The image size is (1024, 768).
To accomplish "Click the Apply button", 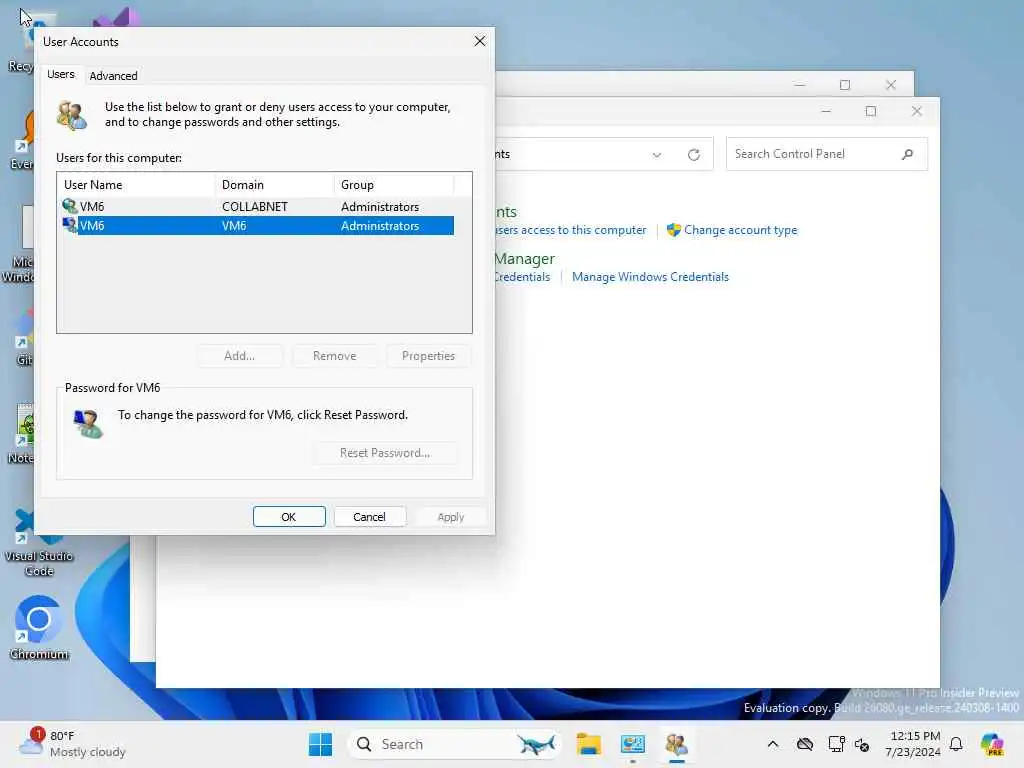I will coord(451,517).
